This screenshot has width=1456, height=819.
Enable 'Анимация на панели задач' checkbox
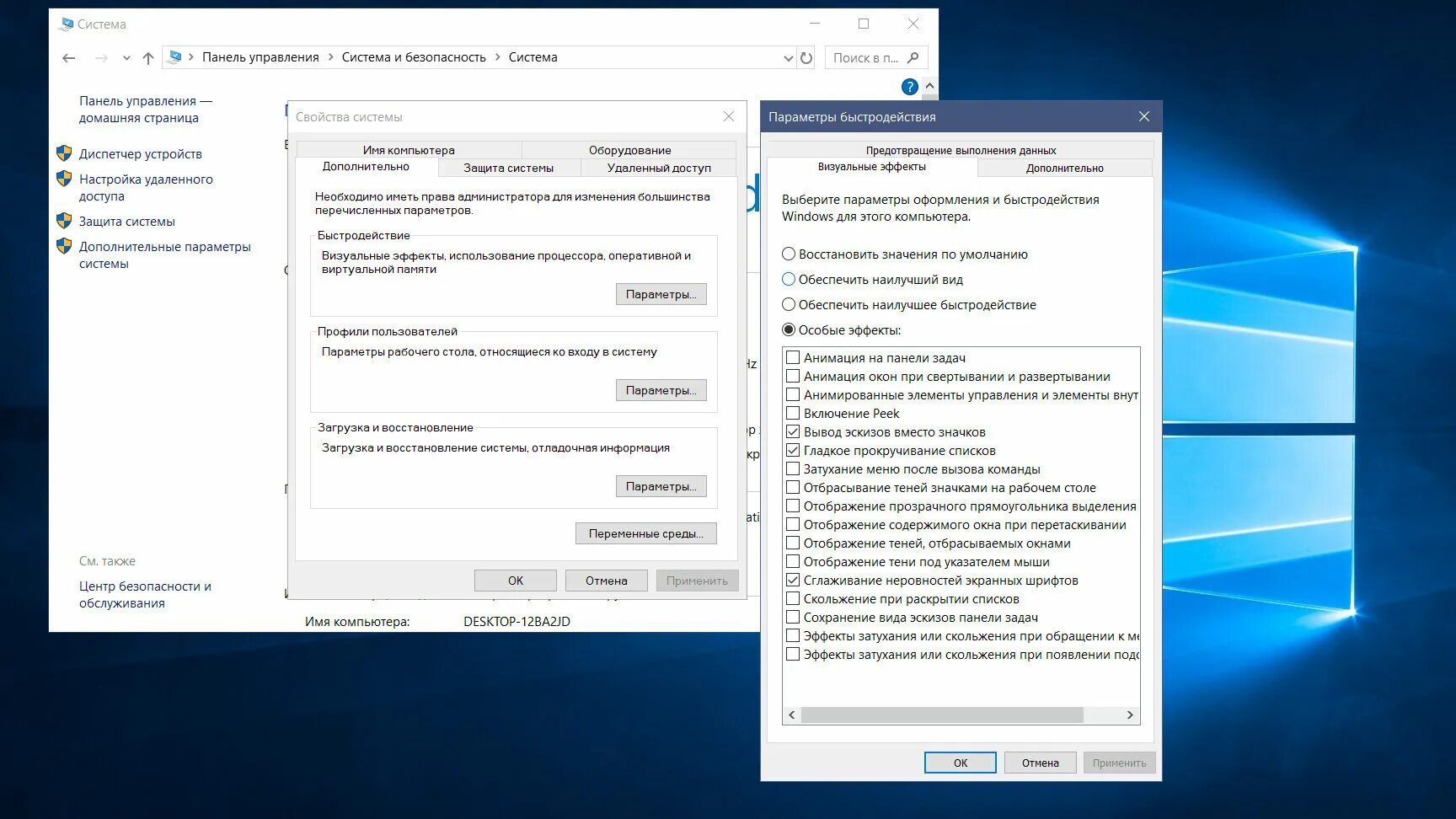793,357
